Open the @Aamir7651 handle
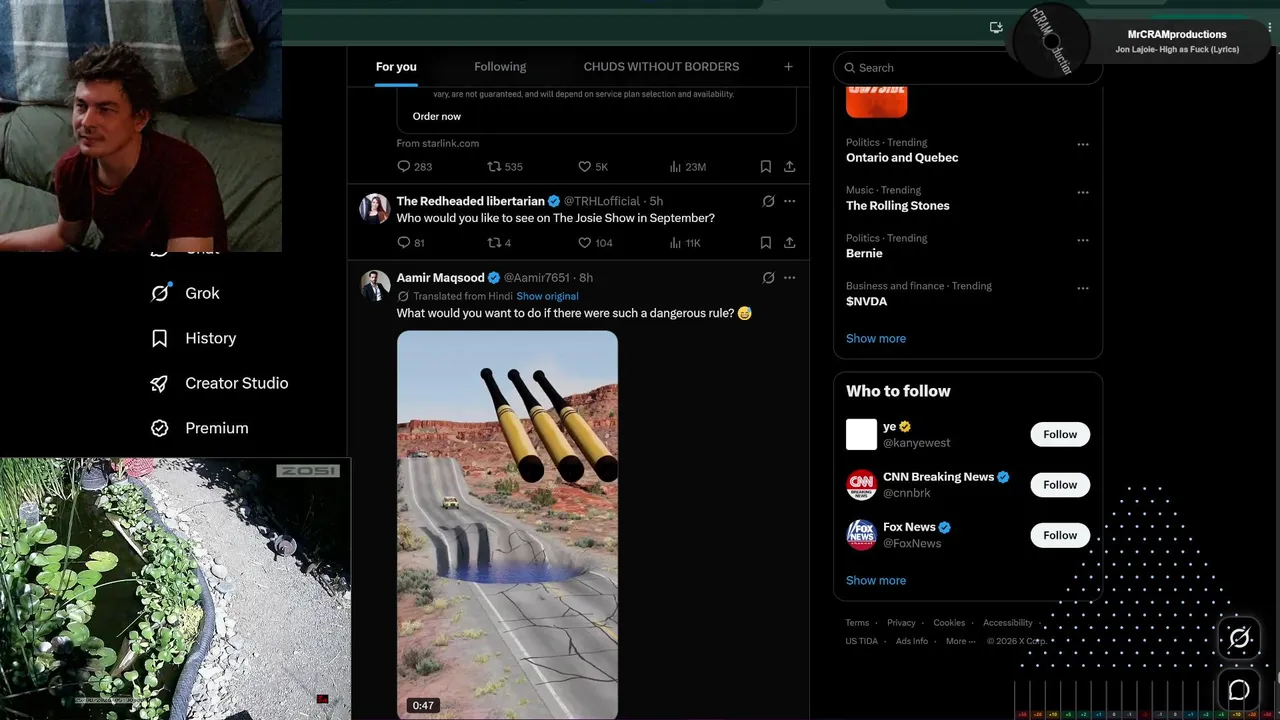The width and height of the screenshot is (1280, 720). tap(536, 278)
